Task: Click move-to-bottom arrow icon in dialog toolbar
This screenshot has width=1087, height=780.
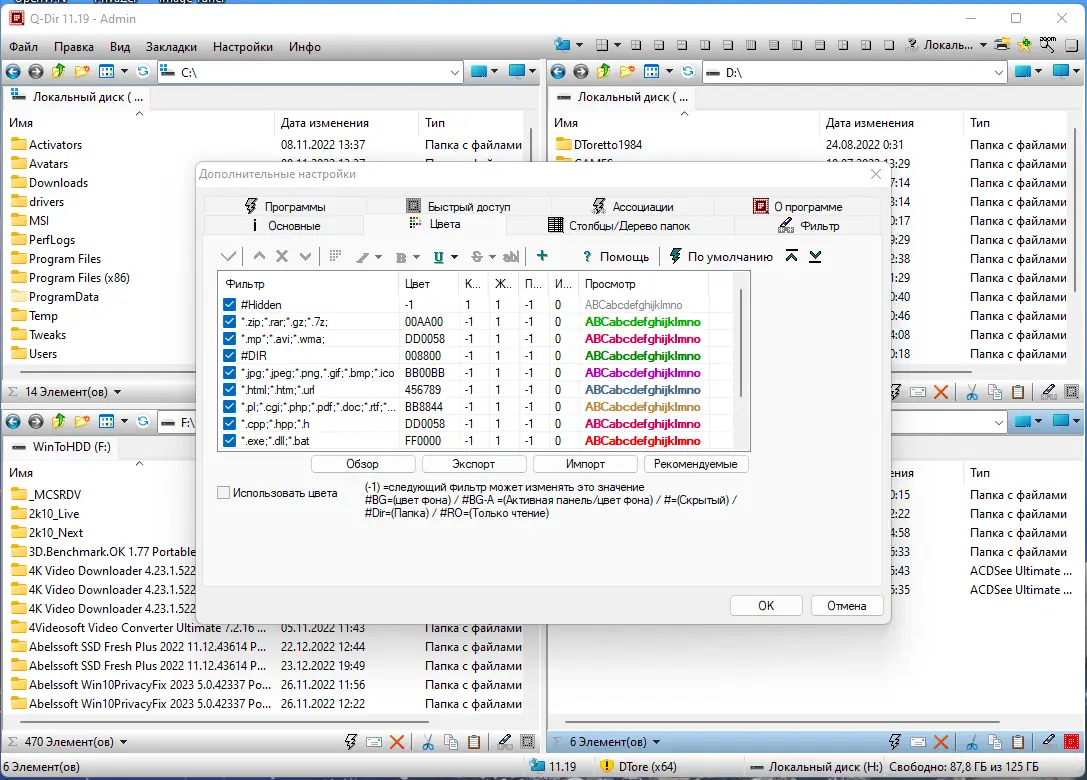Action: (x=815, y=256)
